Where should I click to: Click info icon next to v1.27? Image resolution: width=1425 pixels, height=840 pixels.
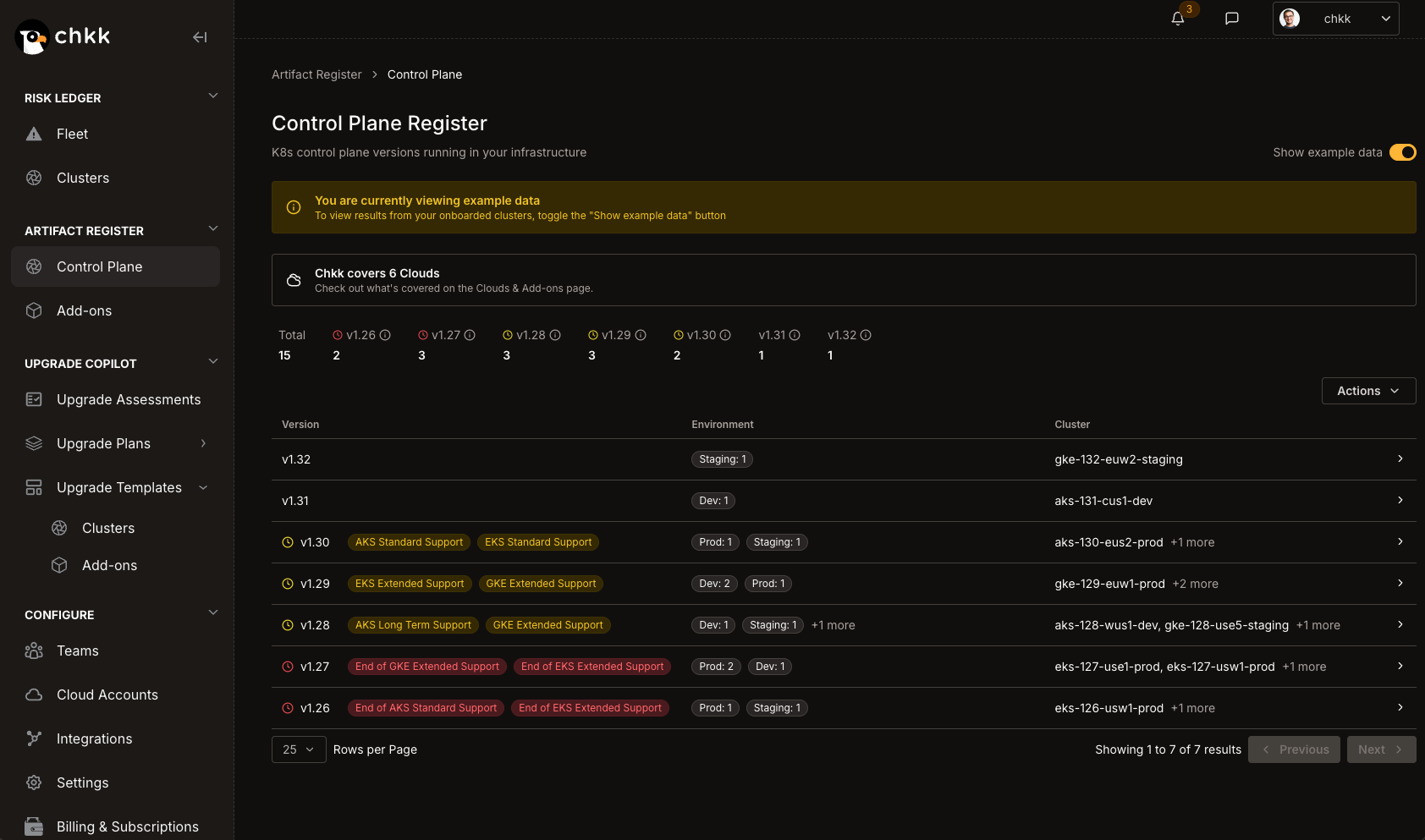click(470, 335)
